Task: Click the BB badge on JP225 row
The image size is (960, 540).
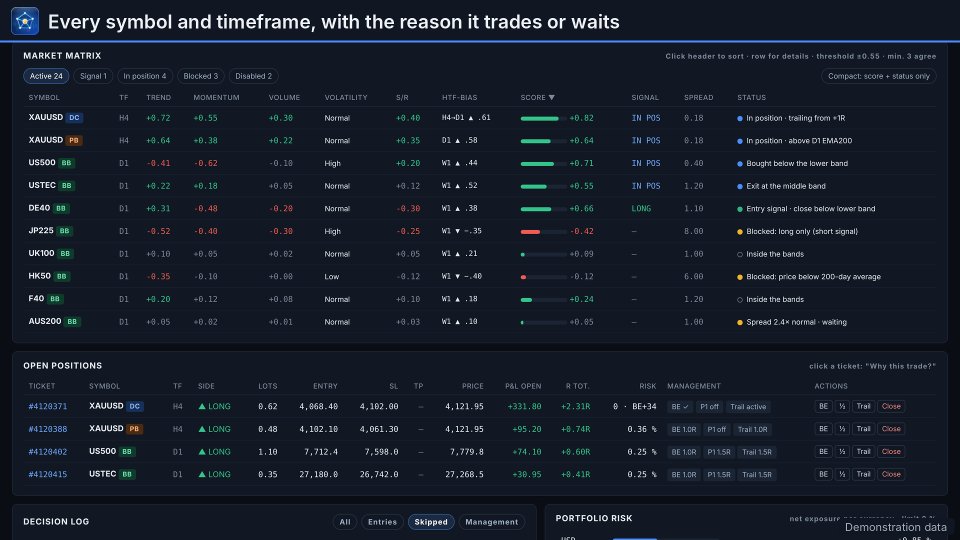Action: pos(64,231)
